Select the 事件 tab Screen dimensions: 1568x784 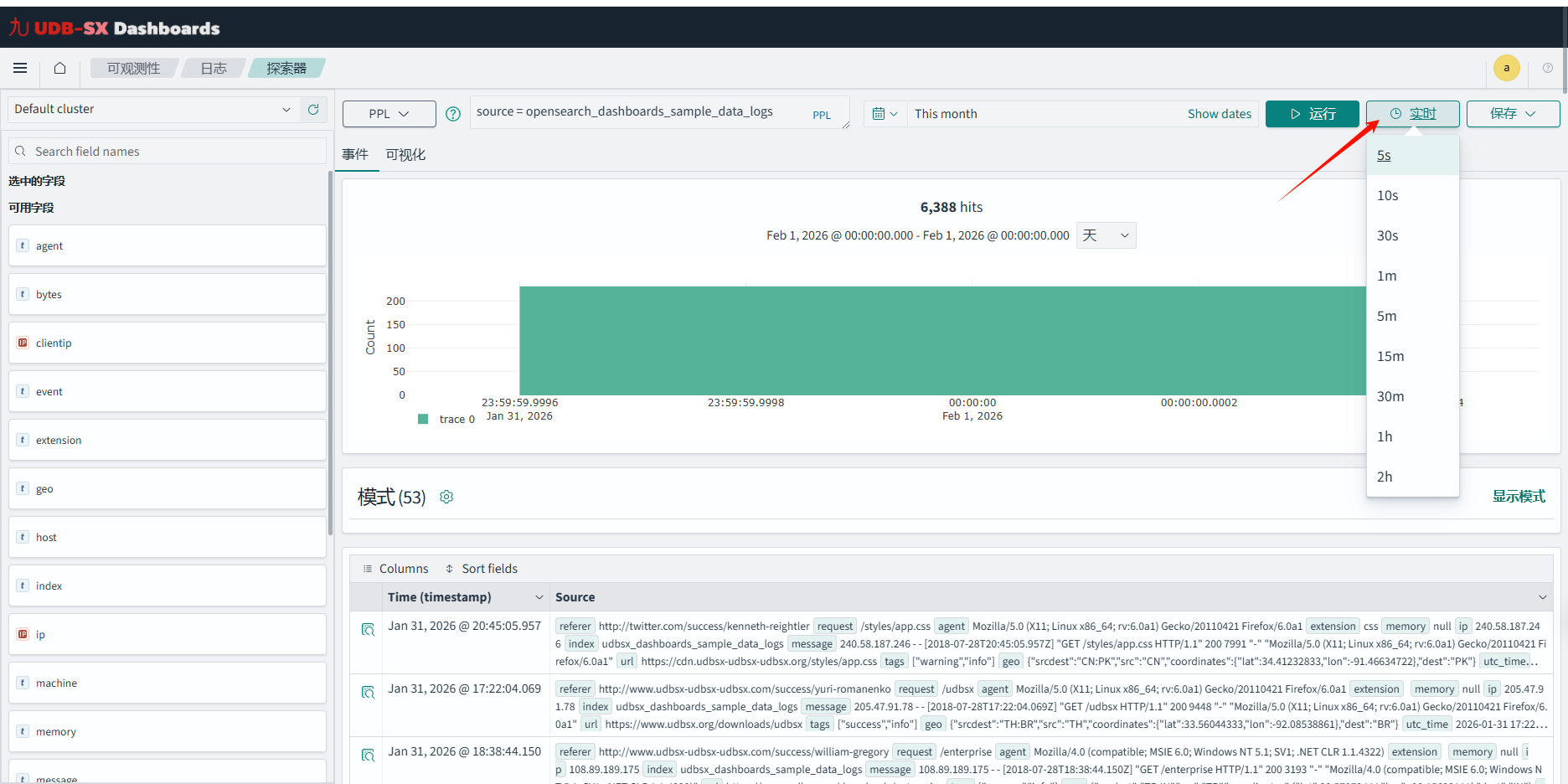[x=355, y=155]
